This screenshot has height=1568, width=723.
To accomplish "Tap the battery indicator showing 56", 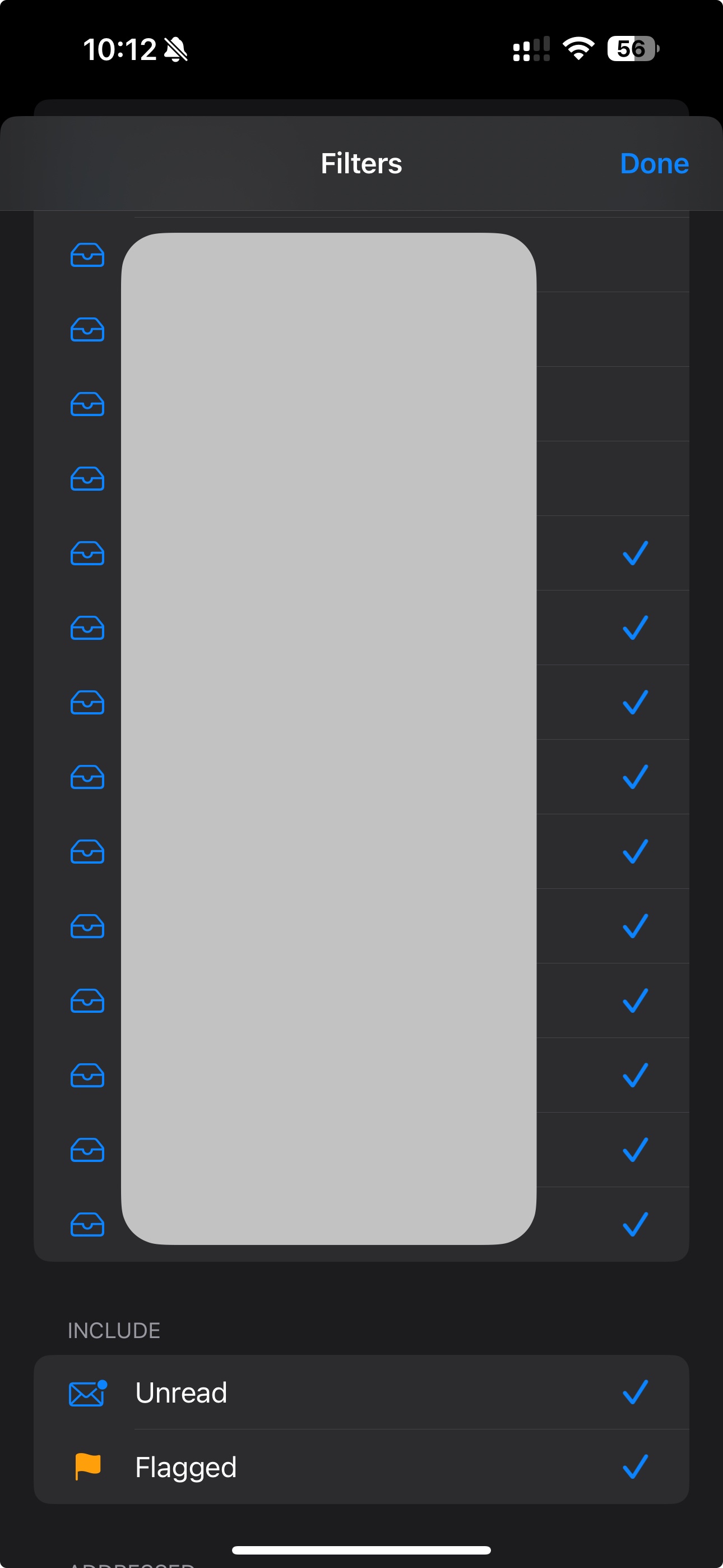I will coord(633,49).
